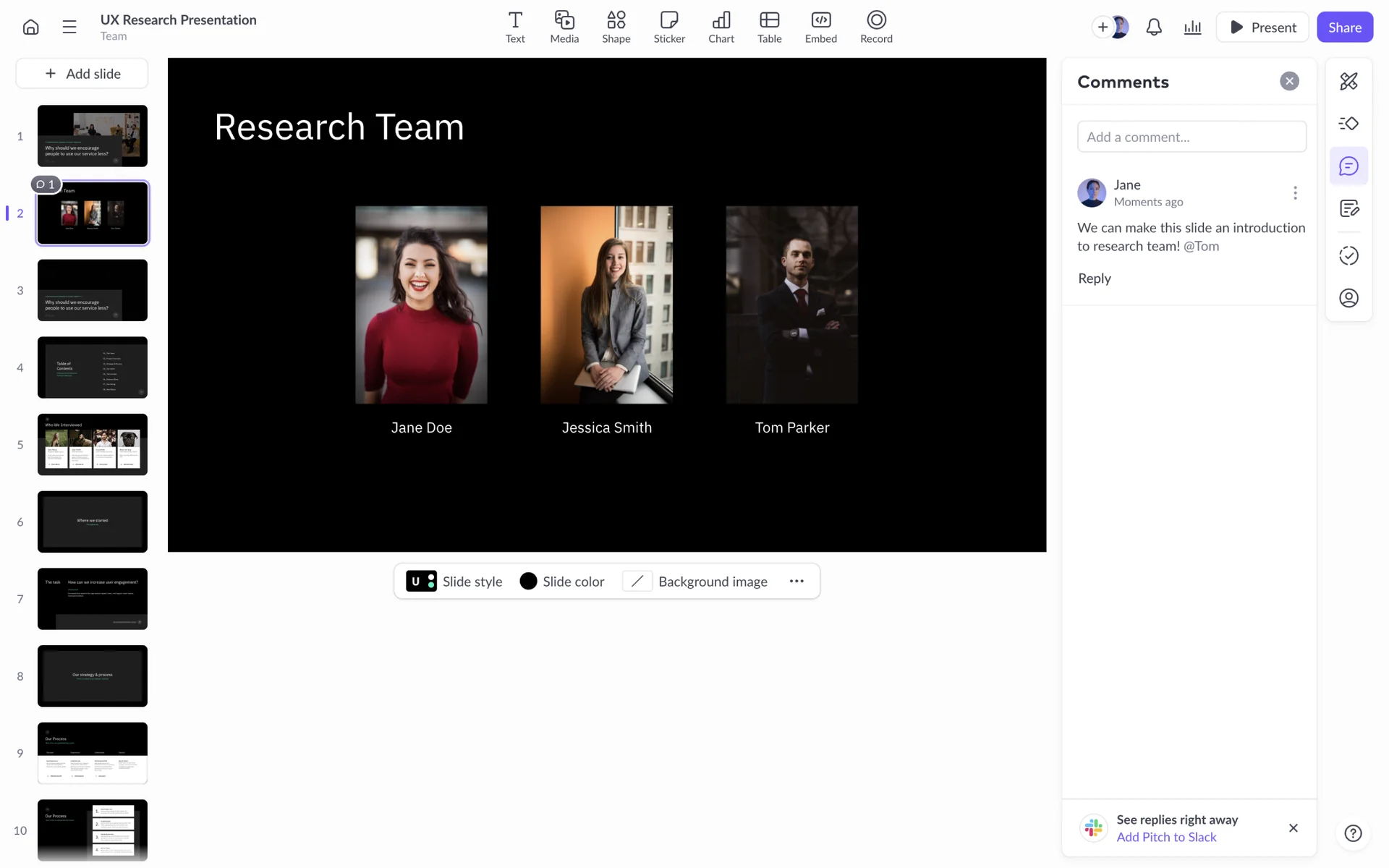1389x868 pixels.
Task: Select slide 5 thumbnail
Action: point(93,444)
